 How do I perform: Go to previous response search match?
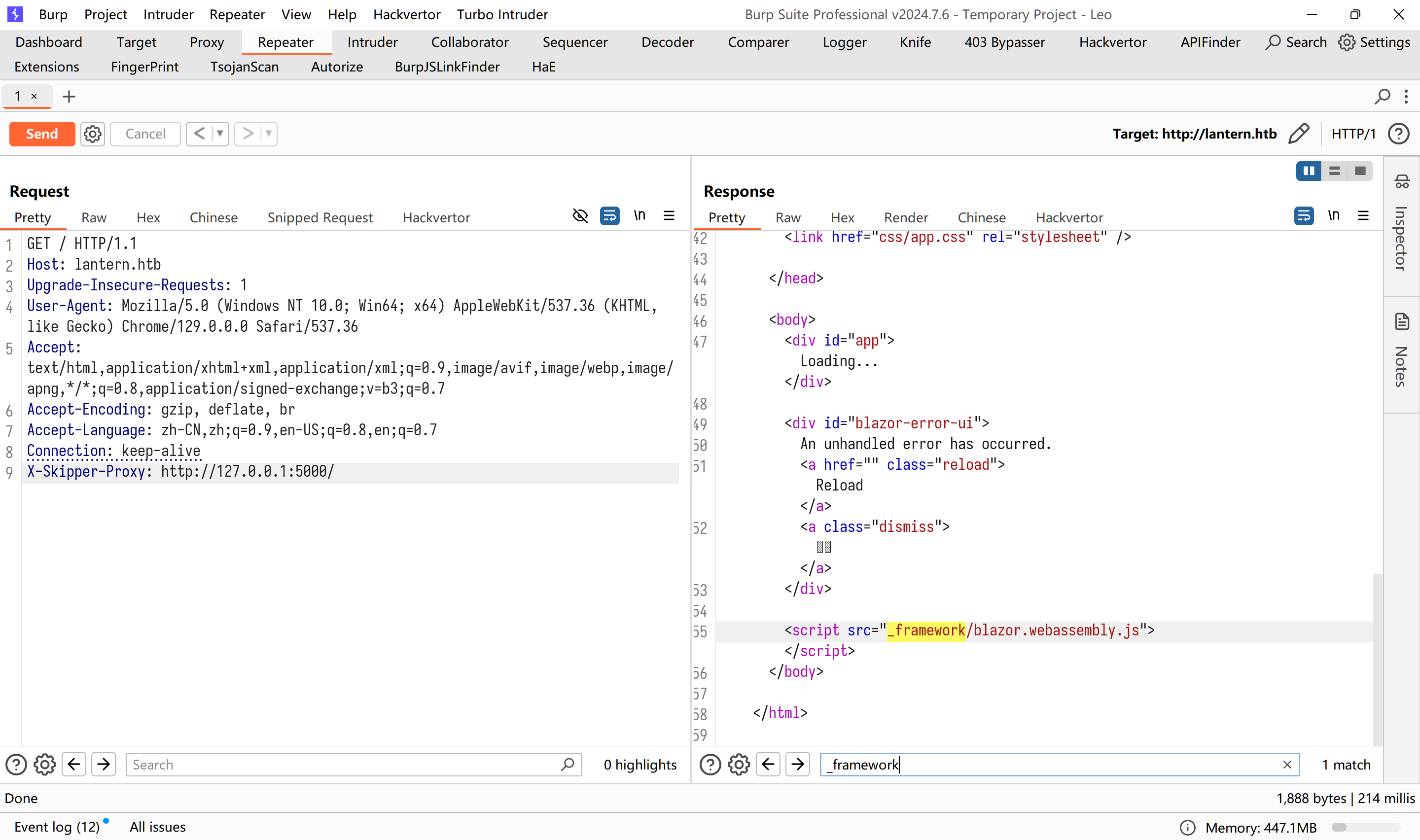[768, 765]
